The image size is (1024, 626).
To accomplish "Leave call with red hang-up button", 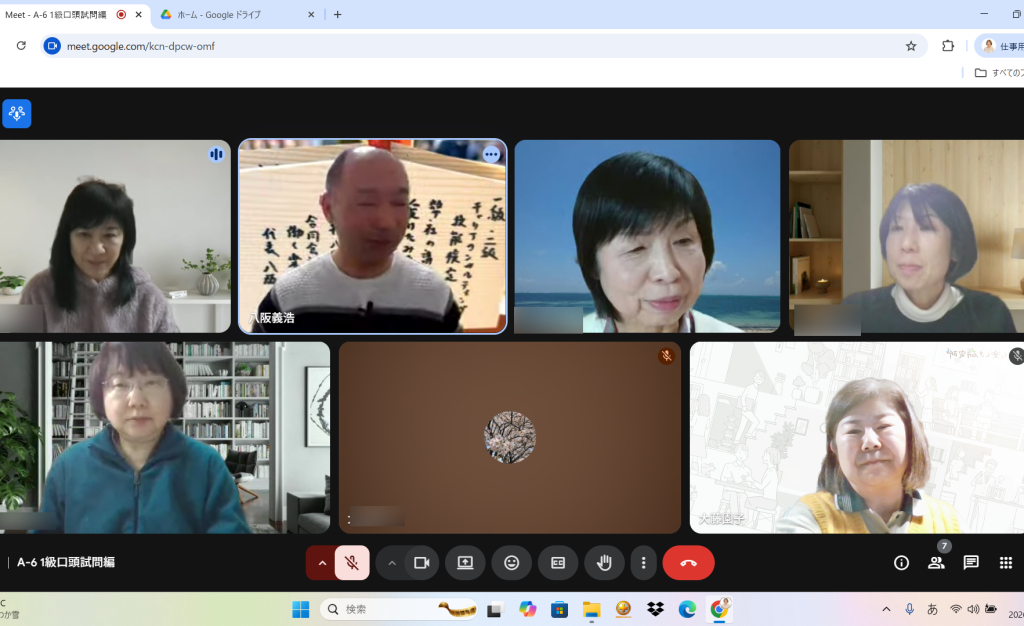I will 688,563.
